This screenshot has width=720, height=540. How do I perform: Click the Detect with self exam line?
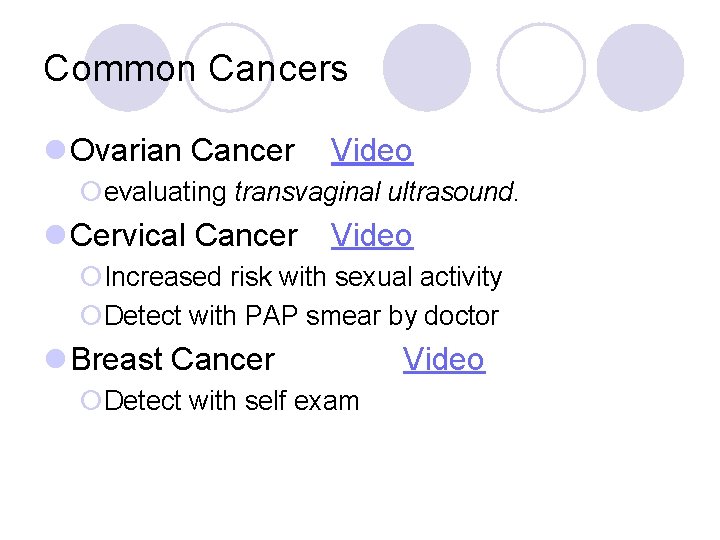(231, 402)
